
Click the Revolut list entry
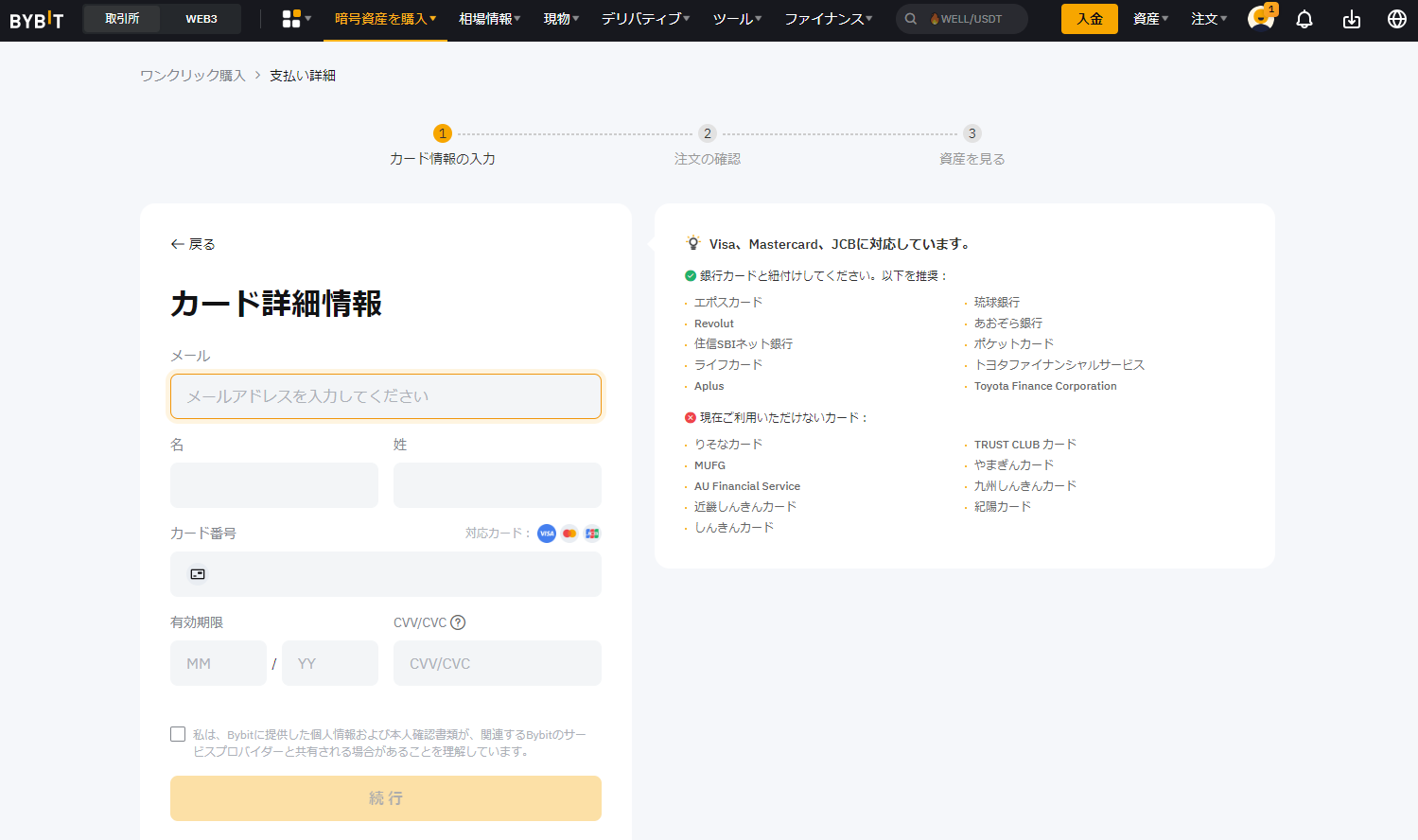714,324
